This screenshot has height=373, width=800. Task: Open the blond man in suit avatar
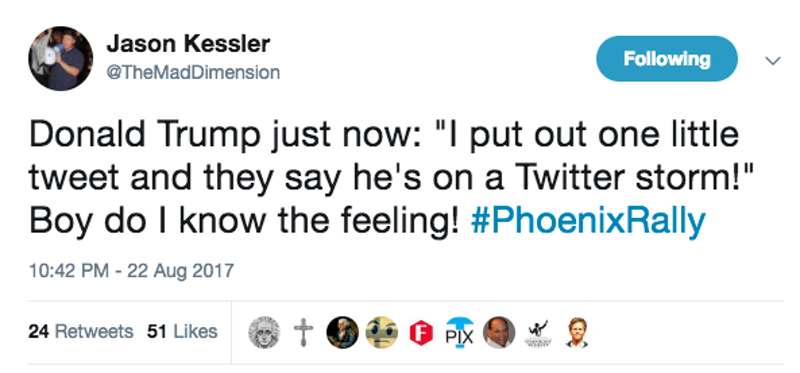(577, 332)
